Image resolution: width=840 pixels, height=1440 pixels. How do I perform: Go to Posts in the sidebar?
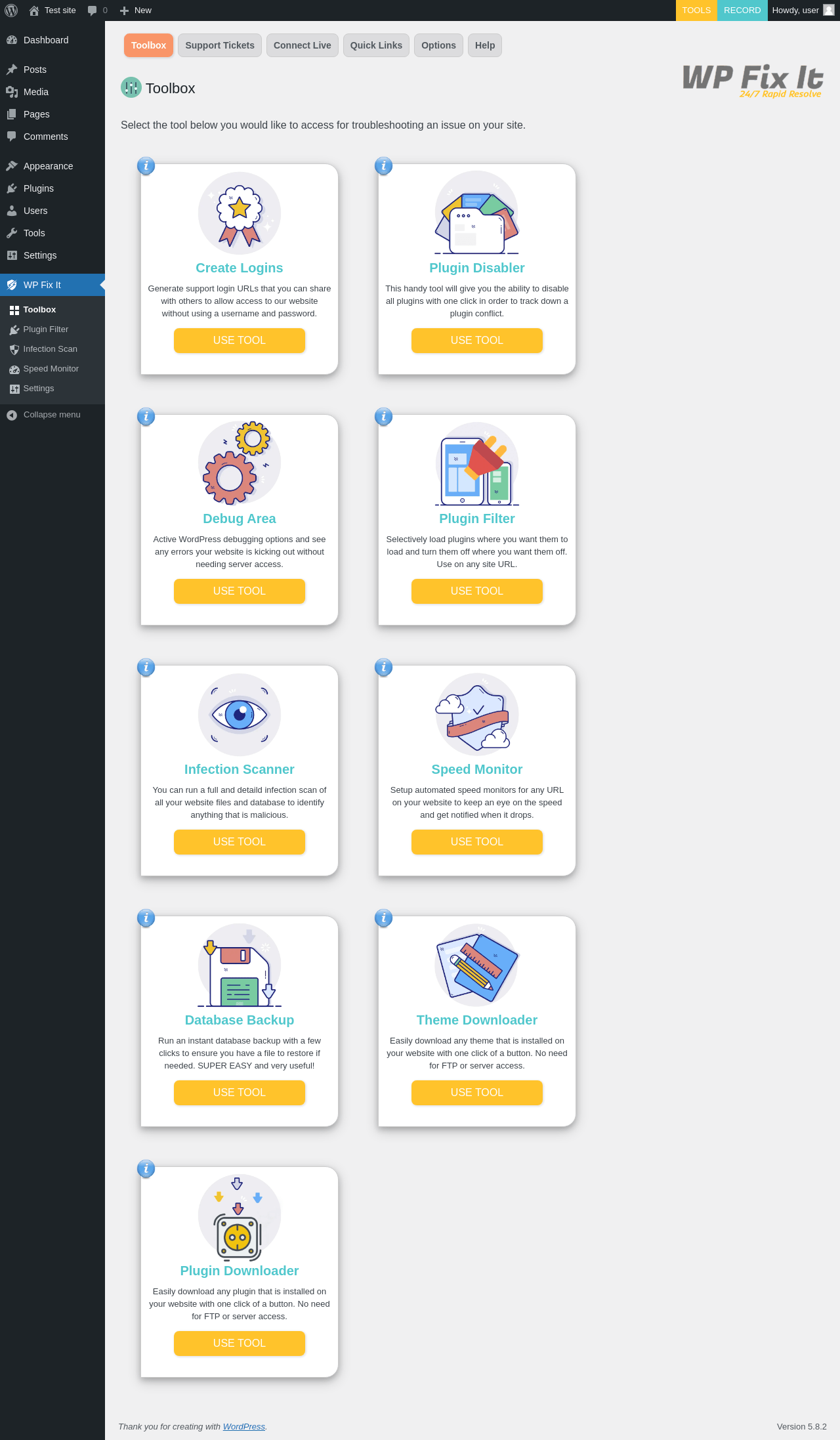click(x=52, y=70)
